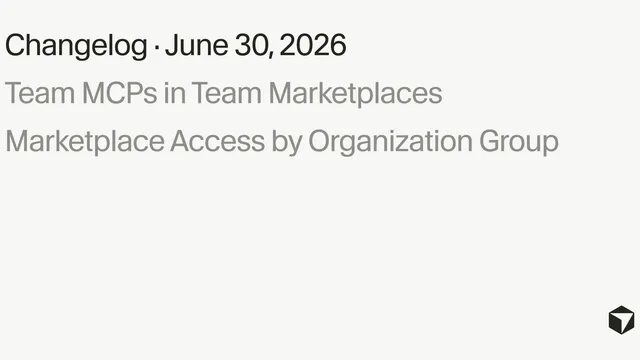Click the dot separator after Changelog
The image size is (640, 360).
157,47
